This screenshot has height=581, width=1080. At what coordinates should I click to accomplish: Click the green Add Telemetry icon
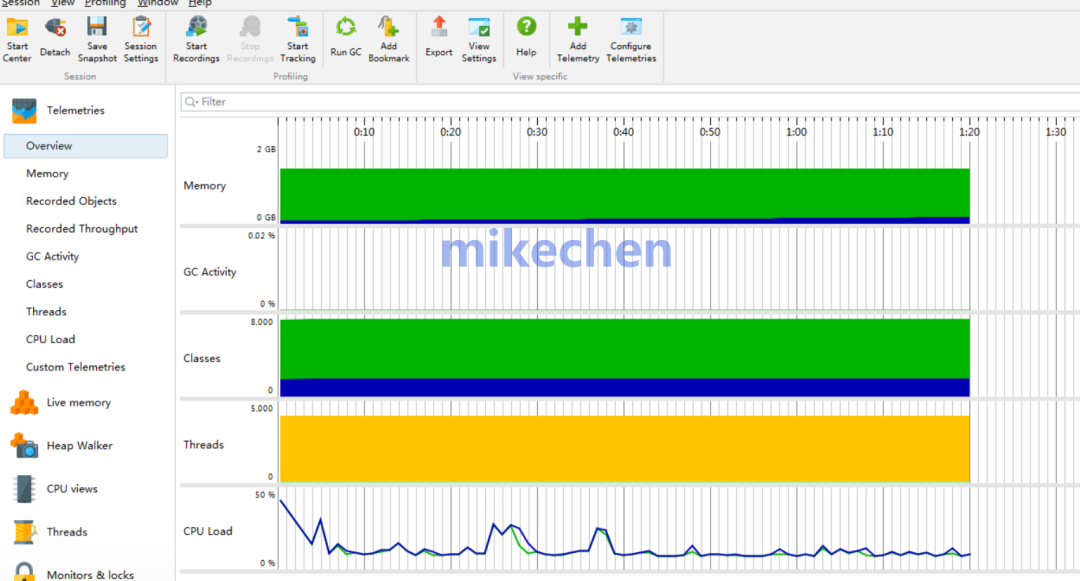click(x=578, y=28)
